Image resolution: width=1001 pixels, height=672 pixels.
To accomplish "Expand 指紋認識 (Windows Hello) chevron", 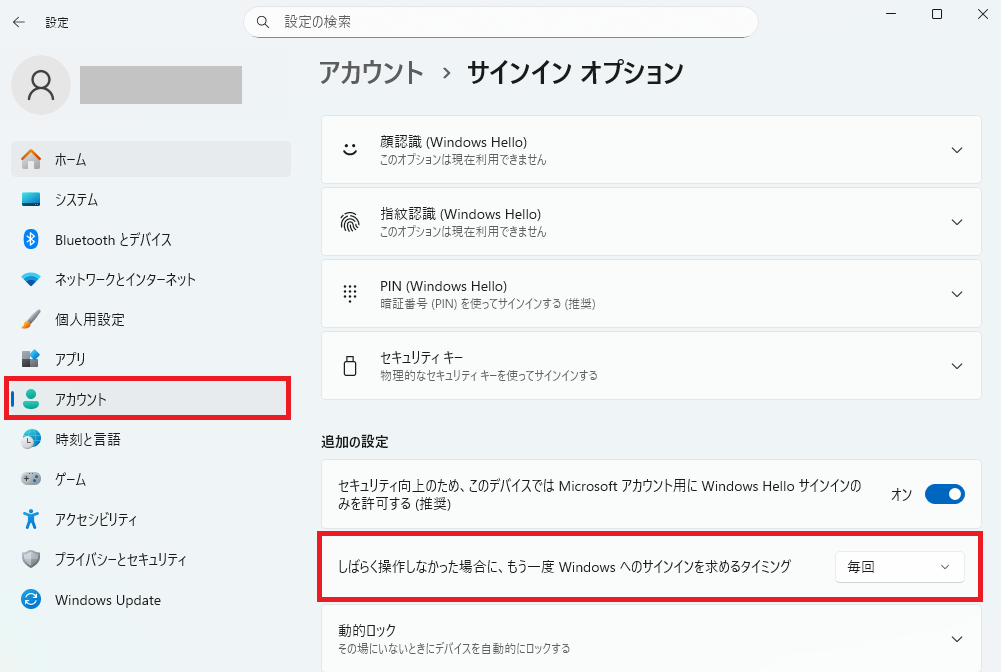I will point(957,222).
